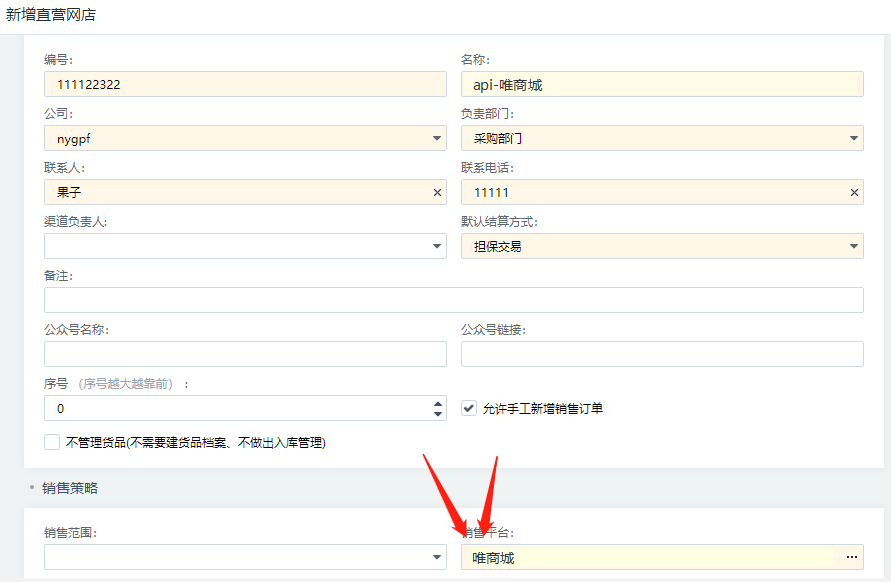Increase the 序号 value with the up arrow

pos(438,404)
